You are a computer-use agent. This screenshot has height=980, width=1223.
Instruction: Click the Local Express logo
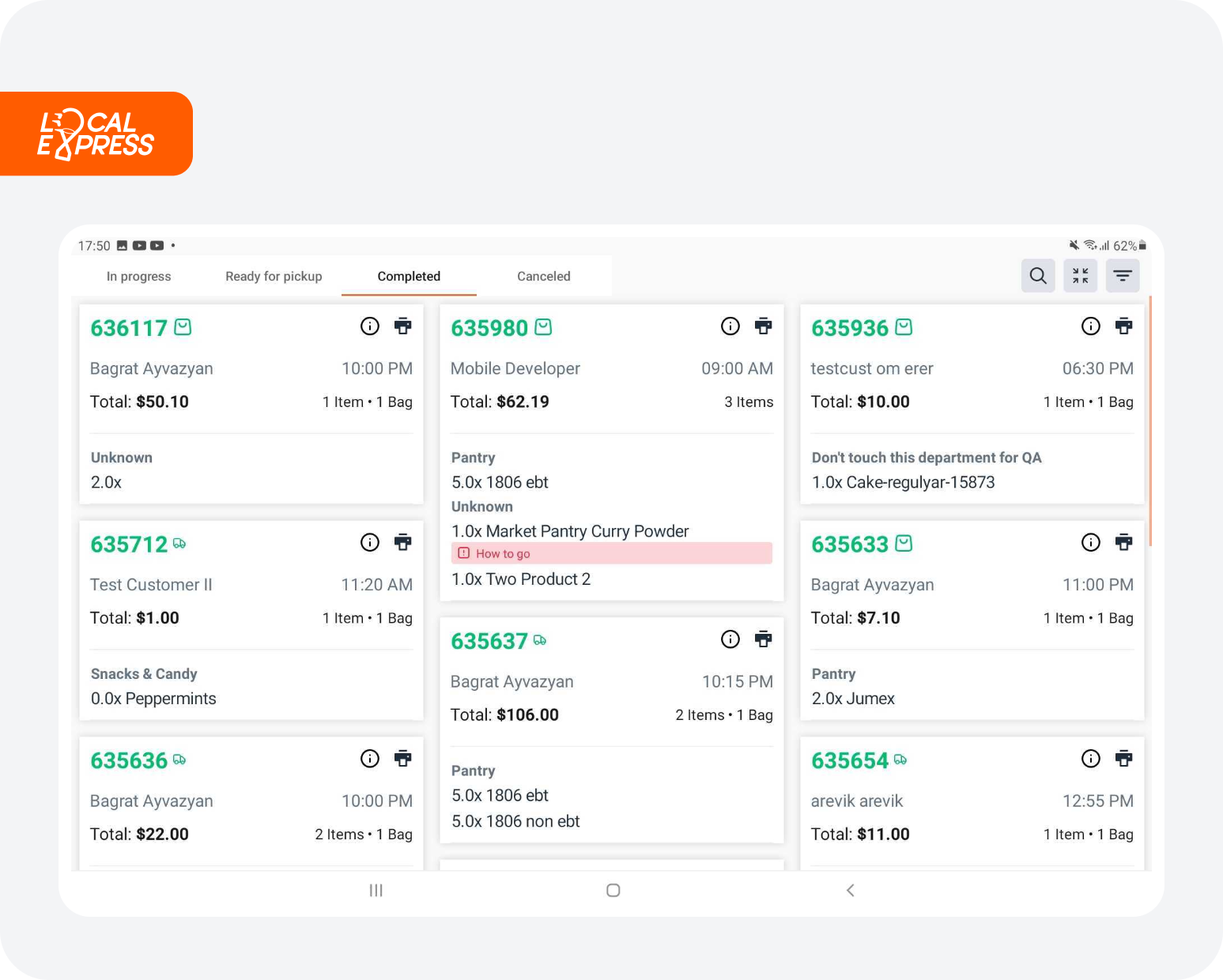pos(96,133)
